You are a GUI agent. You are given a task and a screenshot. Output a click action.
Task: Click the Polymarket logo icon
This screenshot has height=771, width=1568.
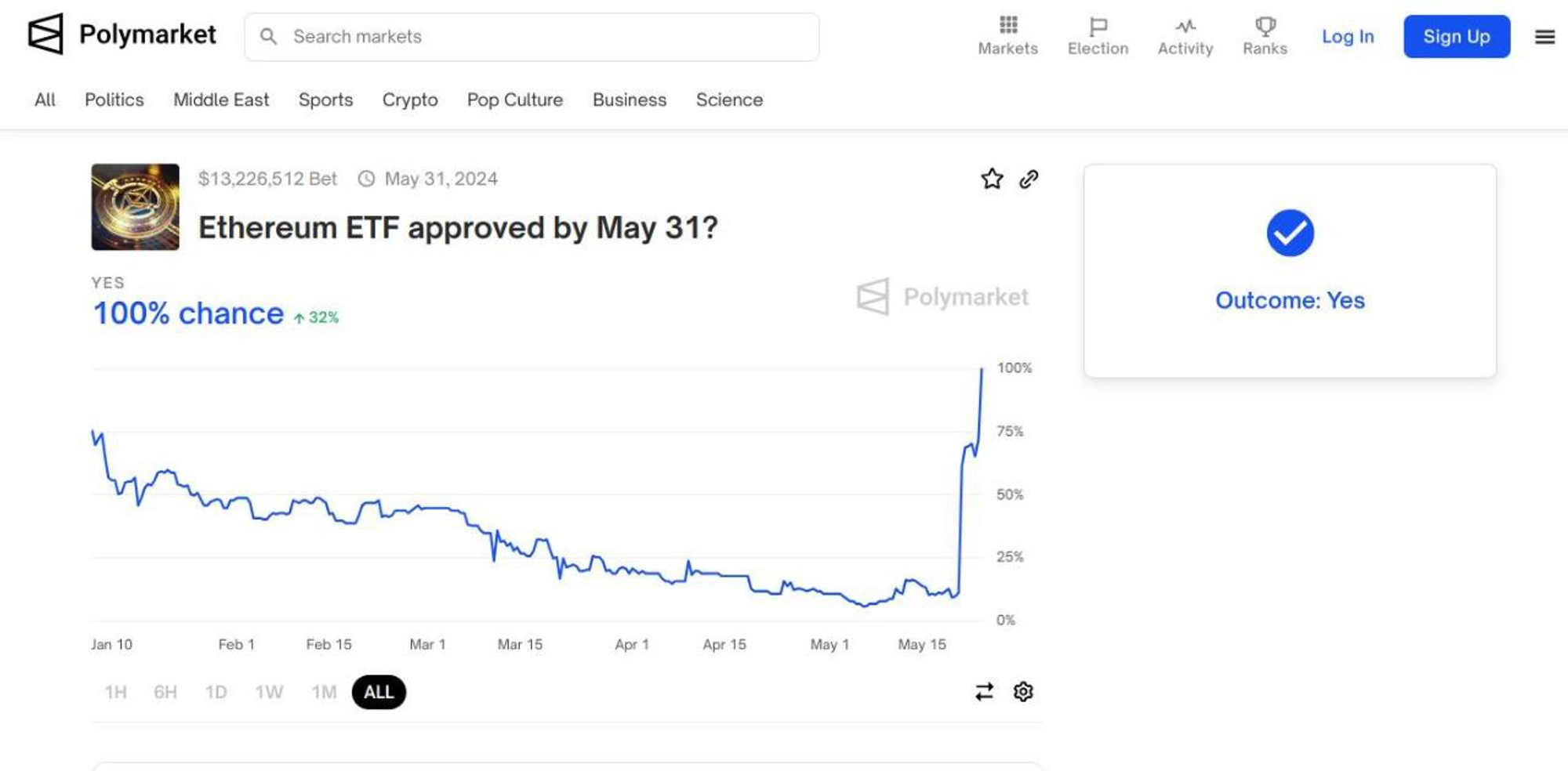point(45,34)
